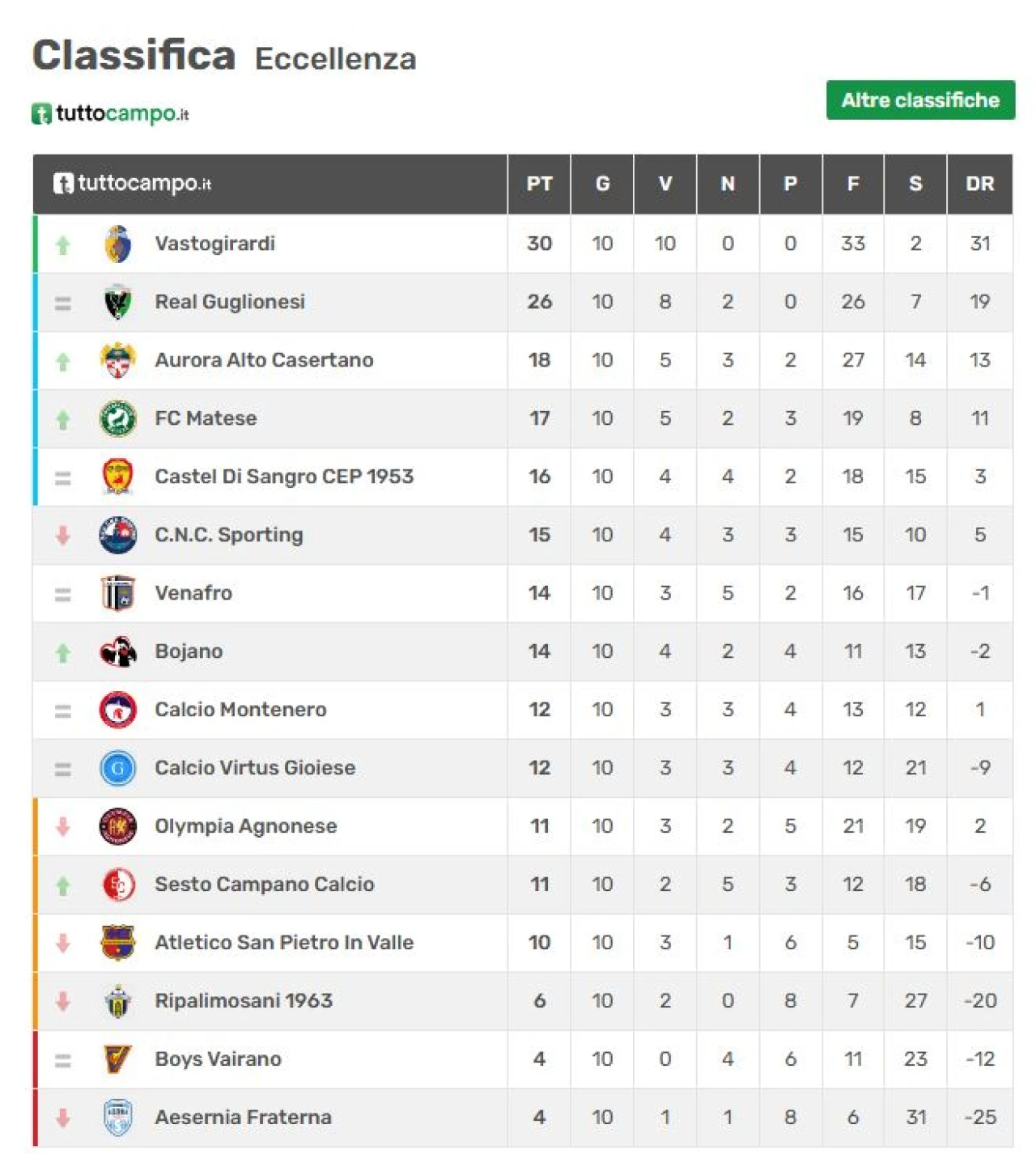Open the Altre classifiche button
Screen dimensions: 1036x1154
pyautogui.click(x=920, y=100)
